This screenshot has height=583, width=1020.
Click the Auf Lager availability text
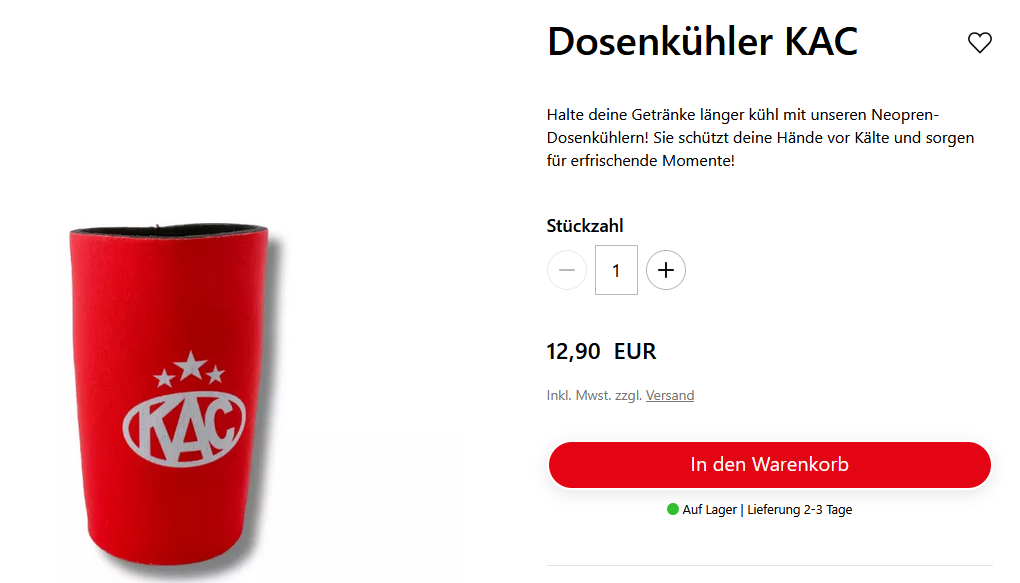pyautogui.click(x=709, y=509)
